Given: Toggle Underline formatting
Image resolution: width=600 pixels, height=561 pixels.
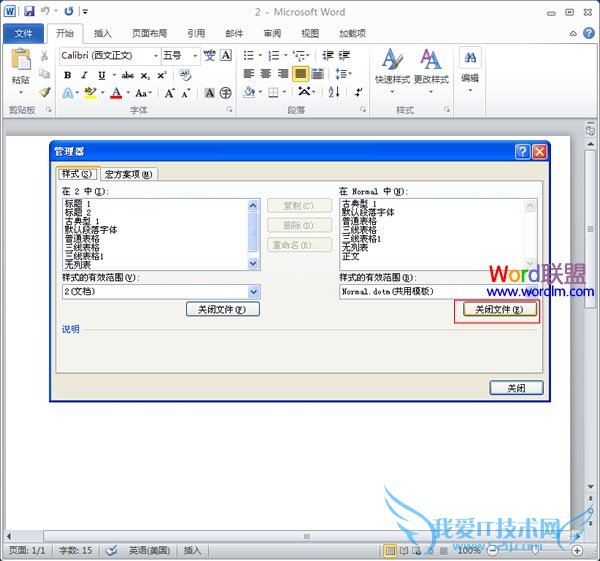Looking at the screenshot, I should [x=101, y=75].
